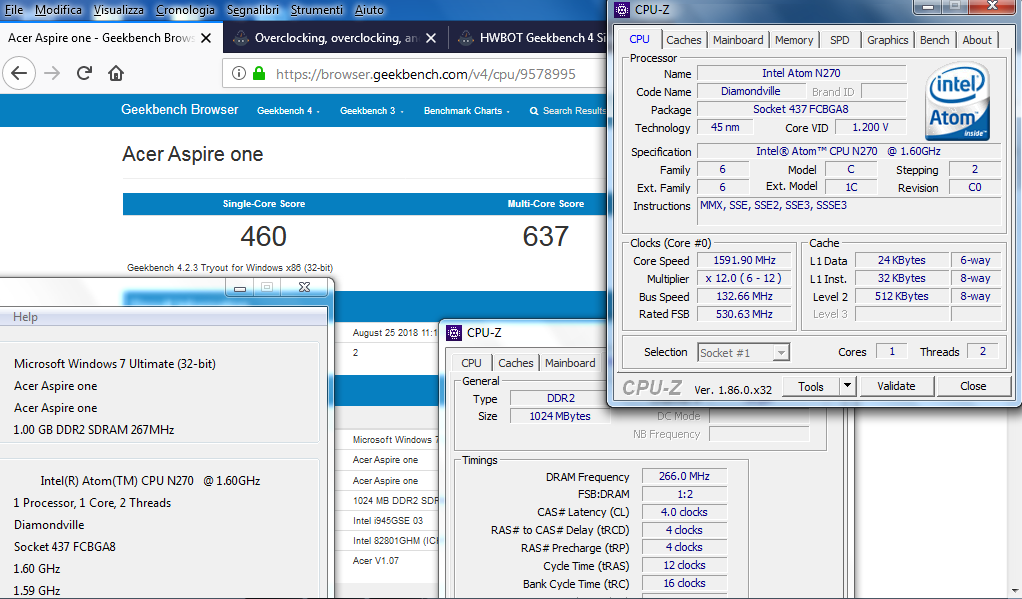
Task: Click the browser URL address field
Action: (426, 74)
